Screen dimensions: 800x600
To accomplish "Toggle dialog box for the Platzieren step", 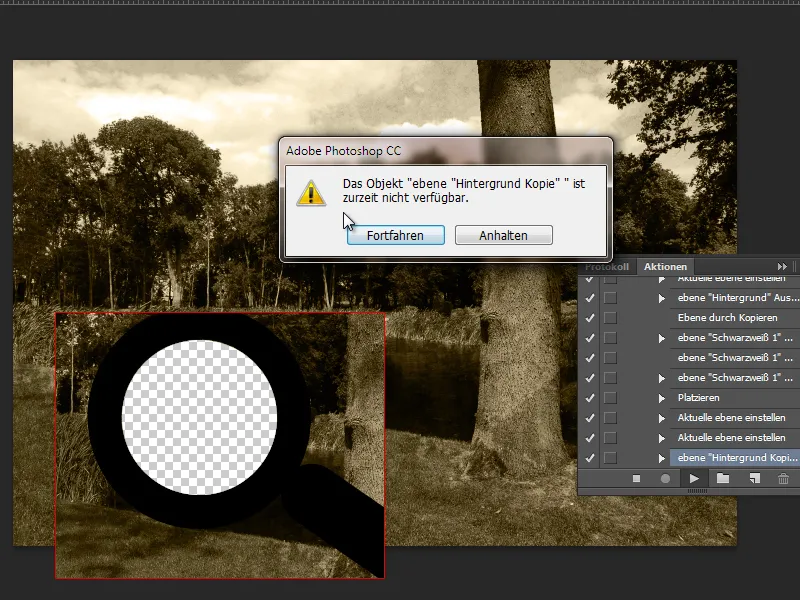I will [610, 398].
